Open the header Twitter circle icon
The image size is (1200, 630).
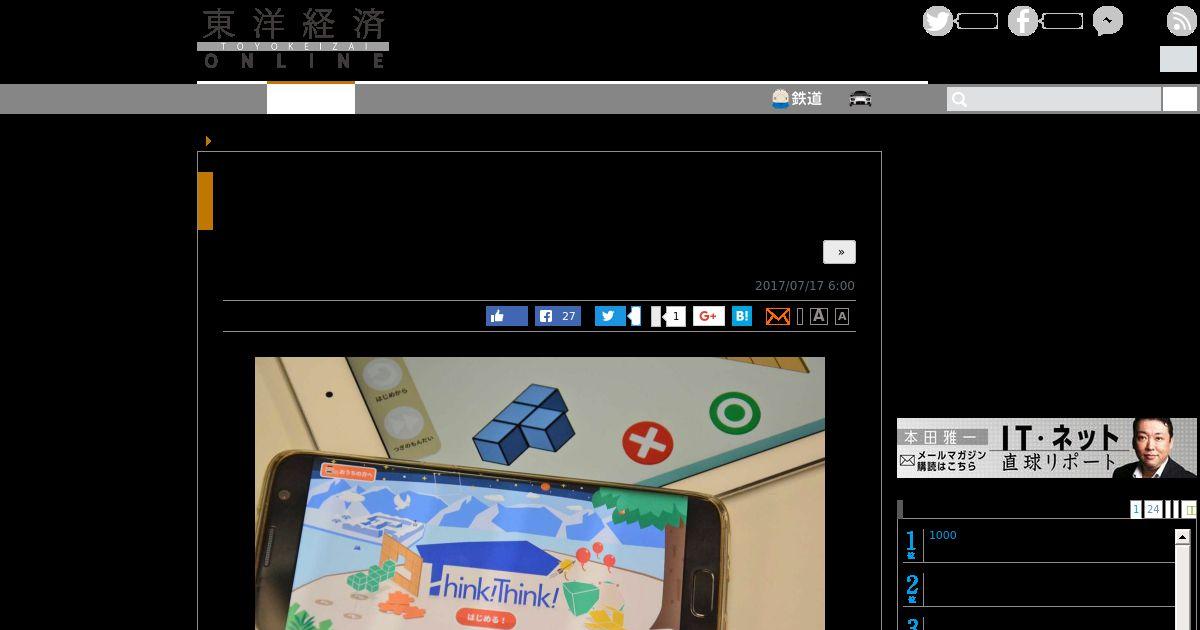click(x=938, y=21)
